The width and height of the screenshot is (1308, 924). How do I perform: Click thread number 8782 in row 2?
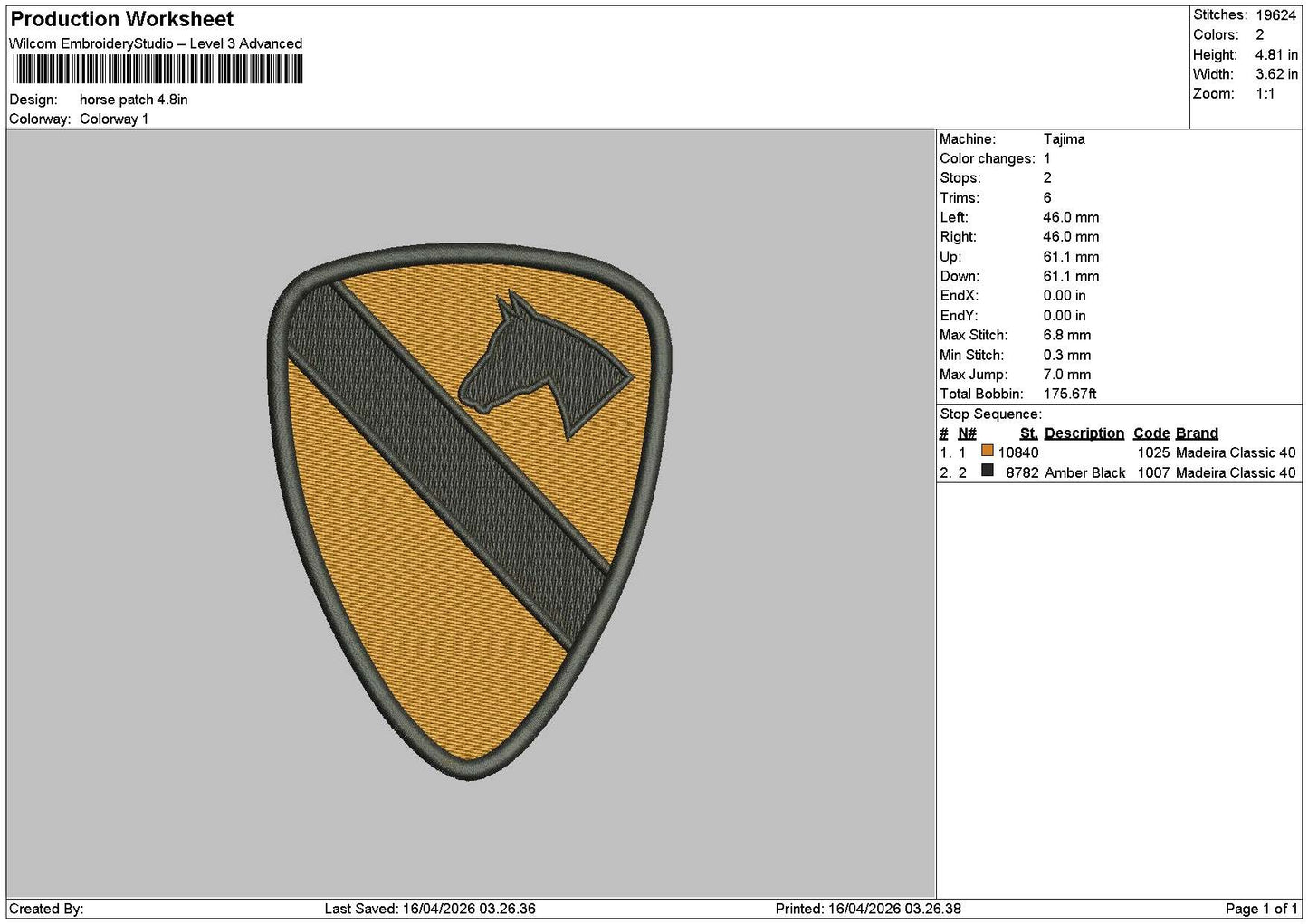[x=1022, y=472]
